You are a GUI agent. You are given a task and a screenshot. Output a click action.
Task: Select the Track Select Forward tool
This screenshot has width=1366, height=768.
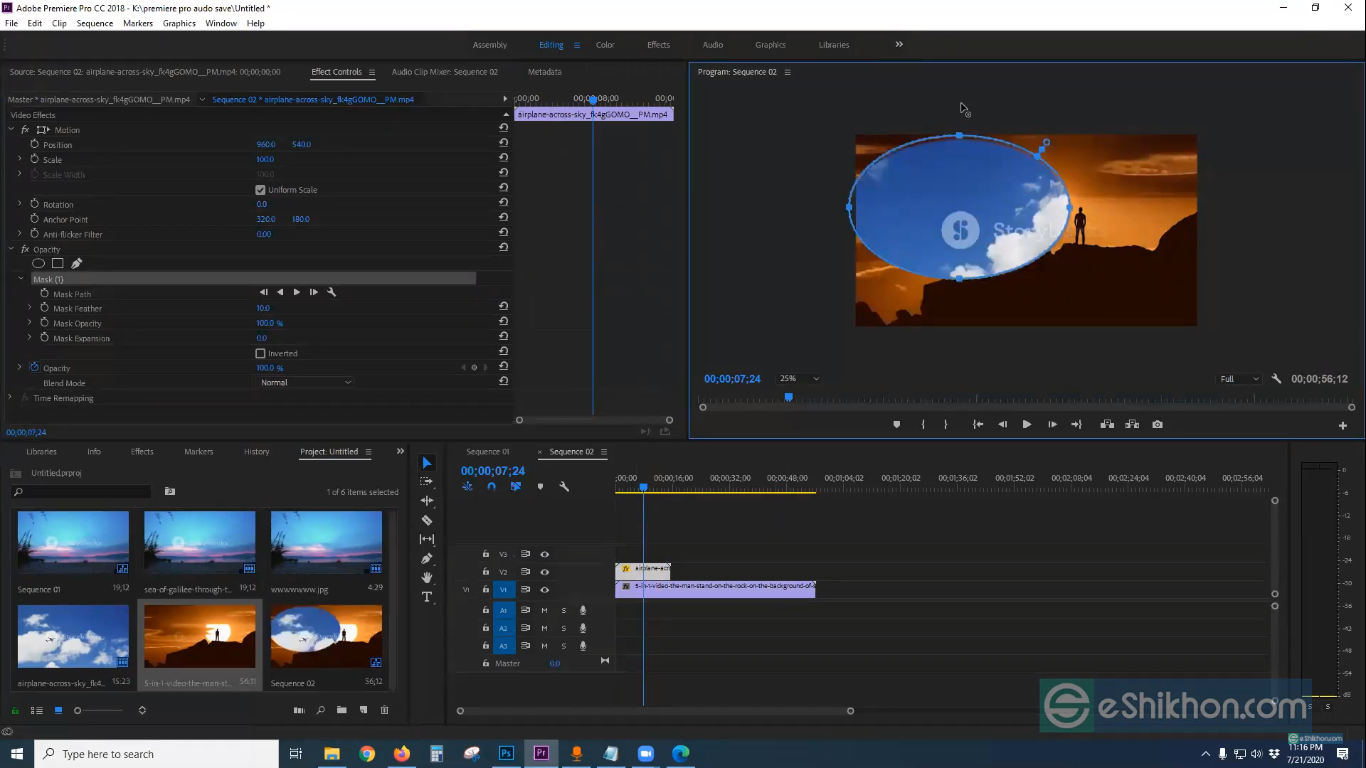[427, 482]
